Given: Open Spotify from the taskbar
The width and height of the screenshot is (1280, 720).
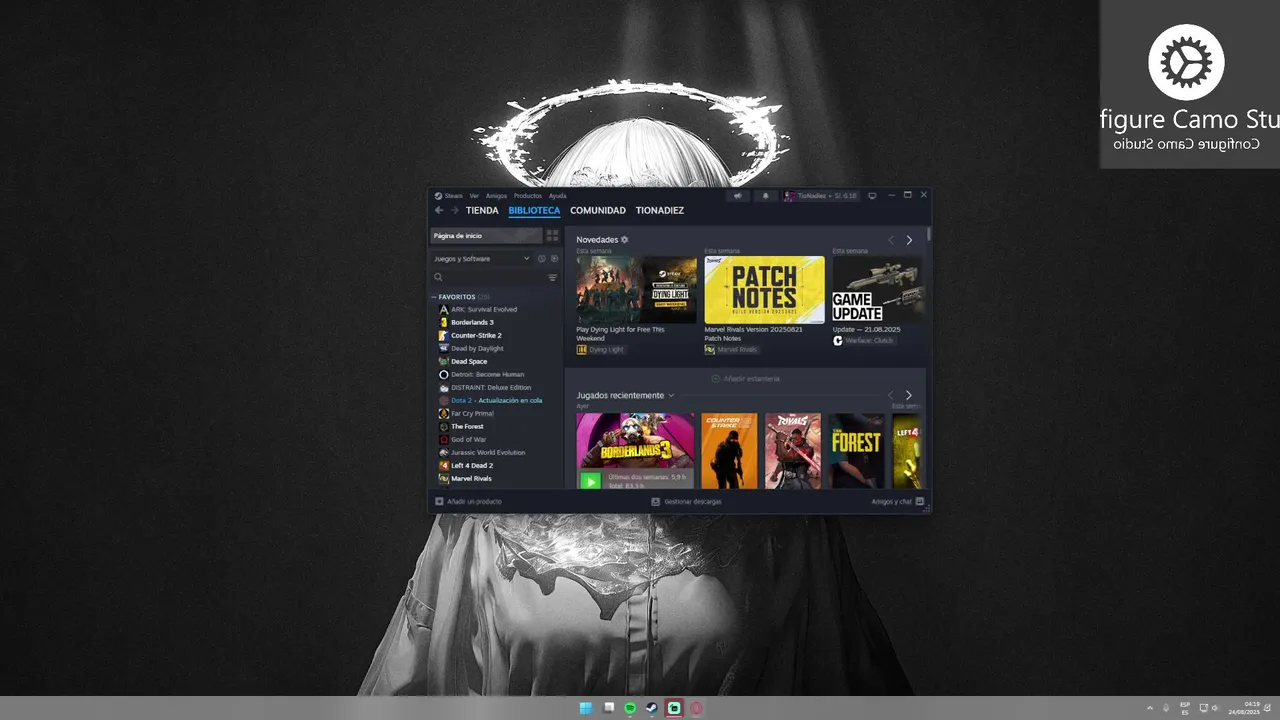Looking at the screenshot, I should click(x=630, y=708).
